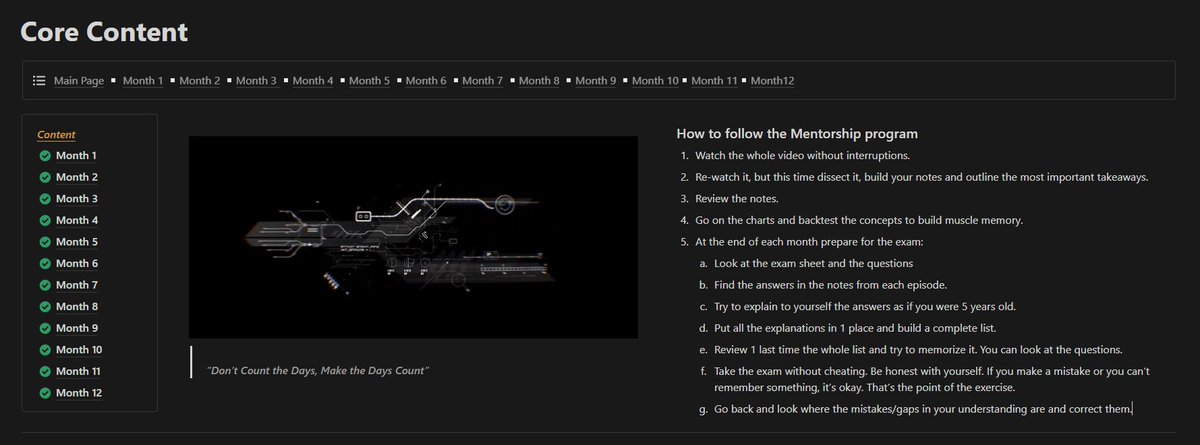Click Look at the exam sheet sub-step
The height and width of the screenshot is (445, 1200).
pos(813,264)
